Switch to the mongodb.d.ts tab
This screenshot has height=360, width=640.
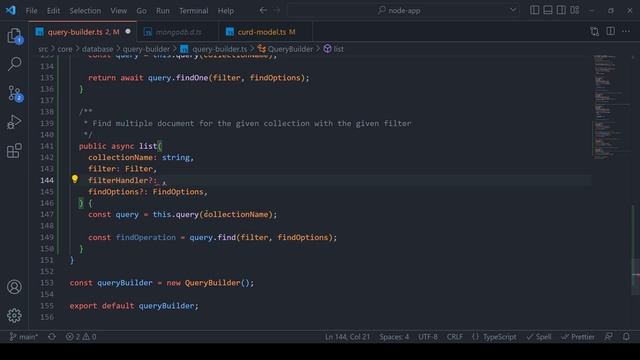coord(178,32)
